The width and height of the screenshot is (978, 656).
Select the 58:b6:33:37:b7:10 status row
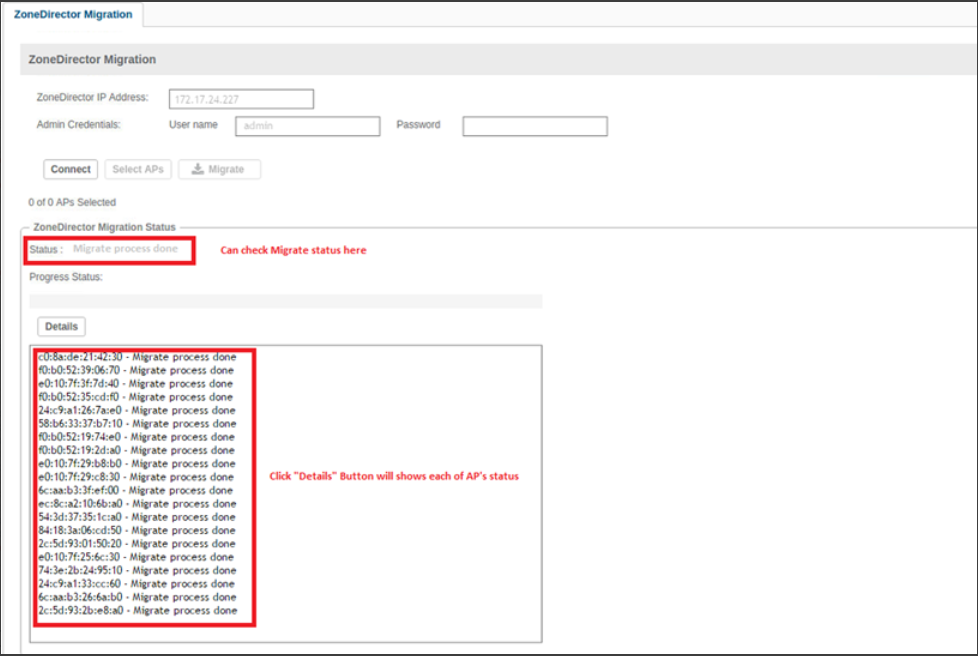click(137, 424)
